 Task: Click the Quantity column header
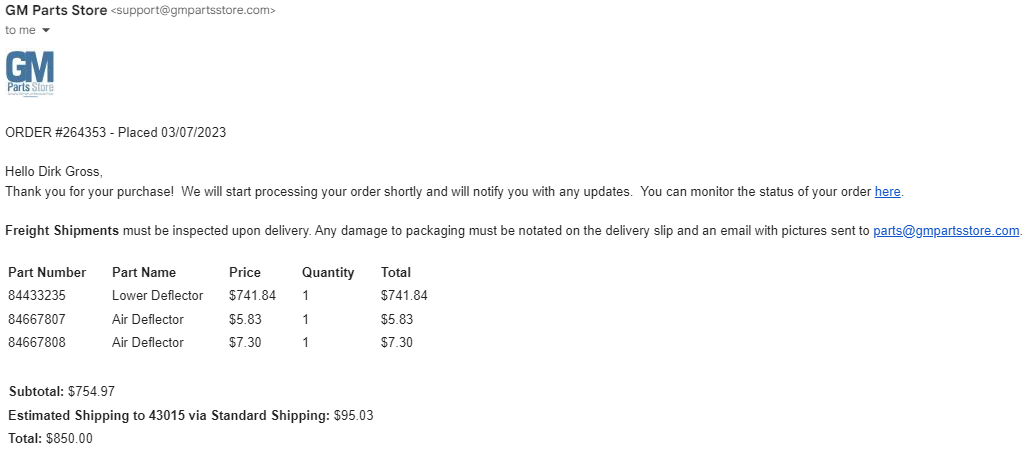328,272
